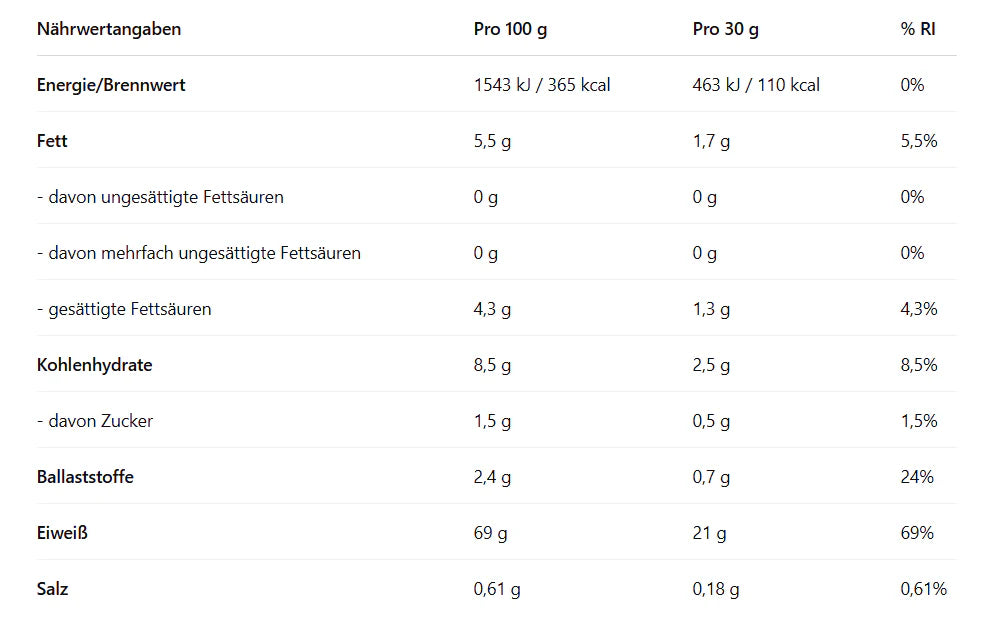The width and height of the screenshot is (1003, 618).
Task: Click the '69 g' Eiweiß value
Action: click(490, 533)
